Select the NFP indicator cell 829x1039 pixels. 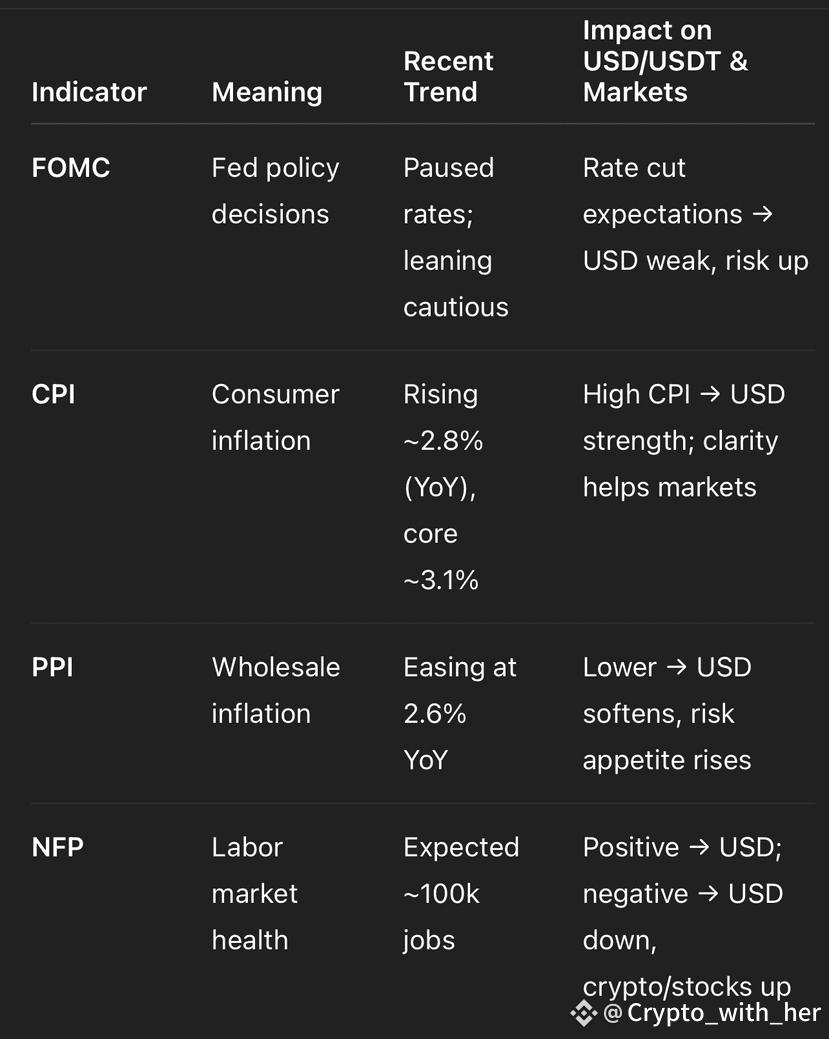58,848
